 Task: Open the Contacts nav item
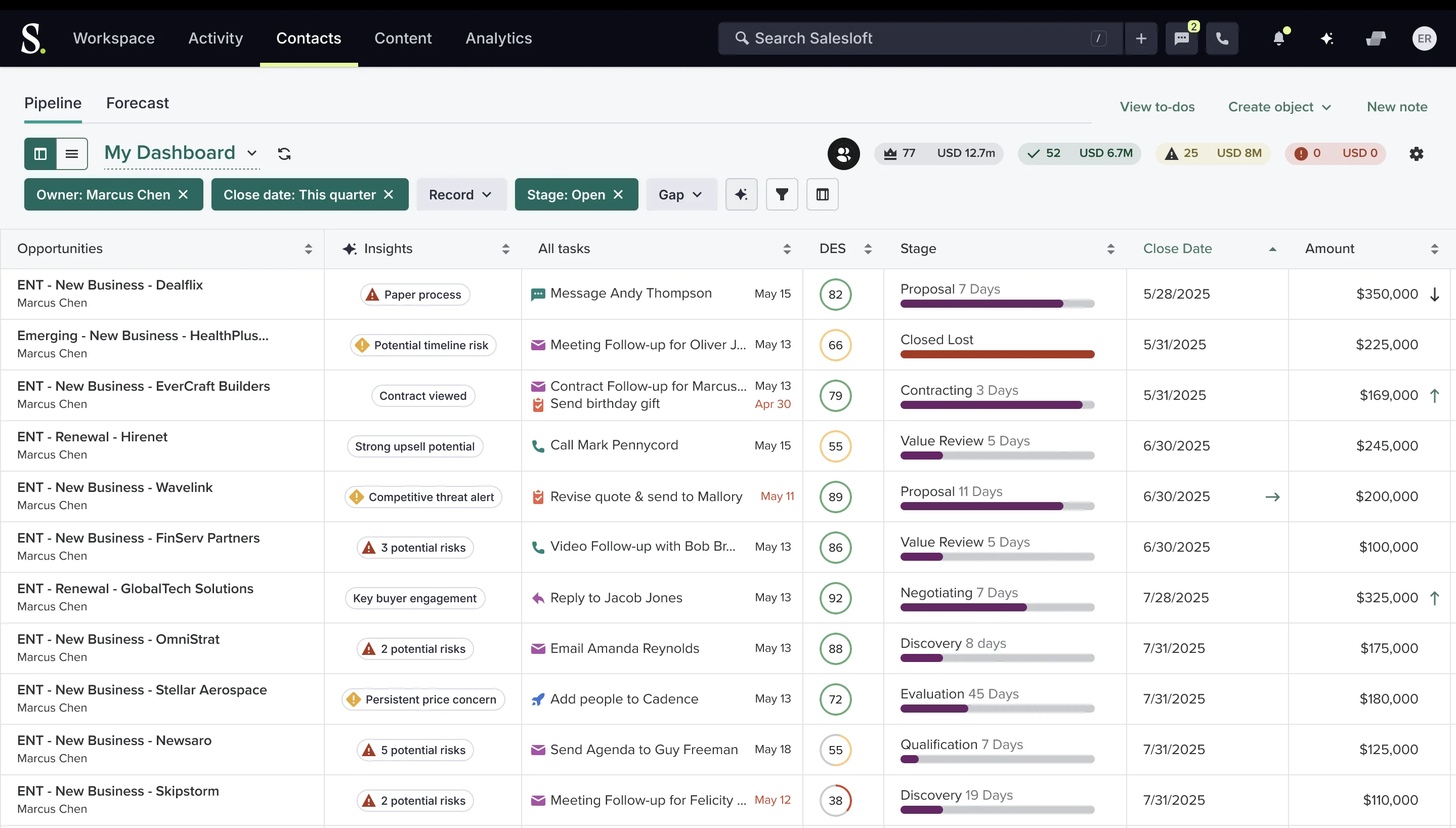[x=309, y=38]
